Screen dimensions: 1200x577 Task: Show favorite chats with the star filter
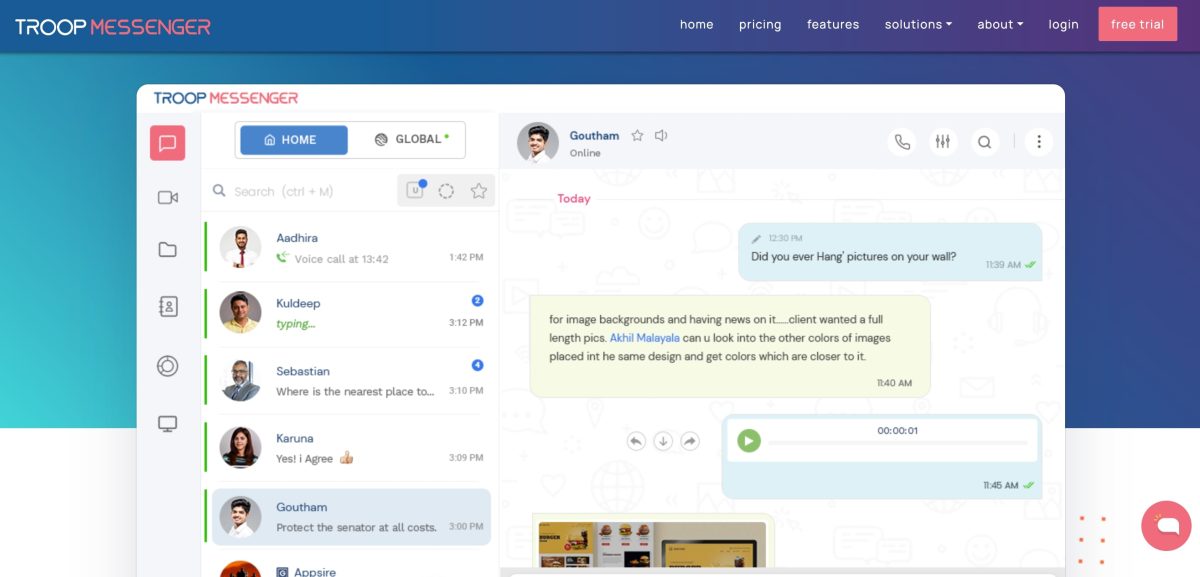tap(479, 191)
